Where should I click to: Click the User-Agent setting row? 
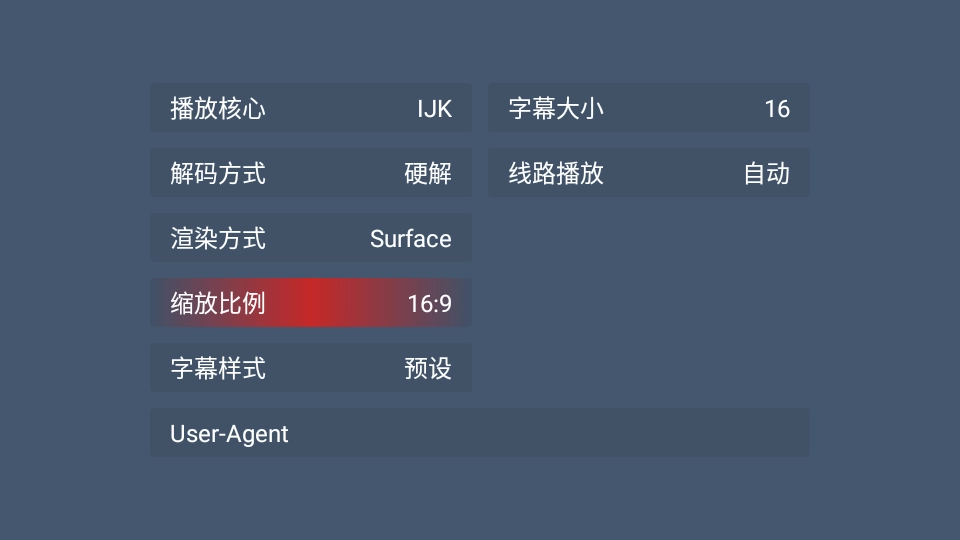pos(479,433)
